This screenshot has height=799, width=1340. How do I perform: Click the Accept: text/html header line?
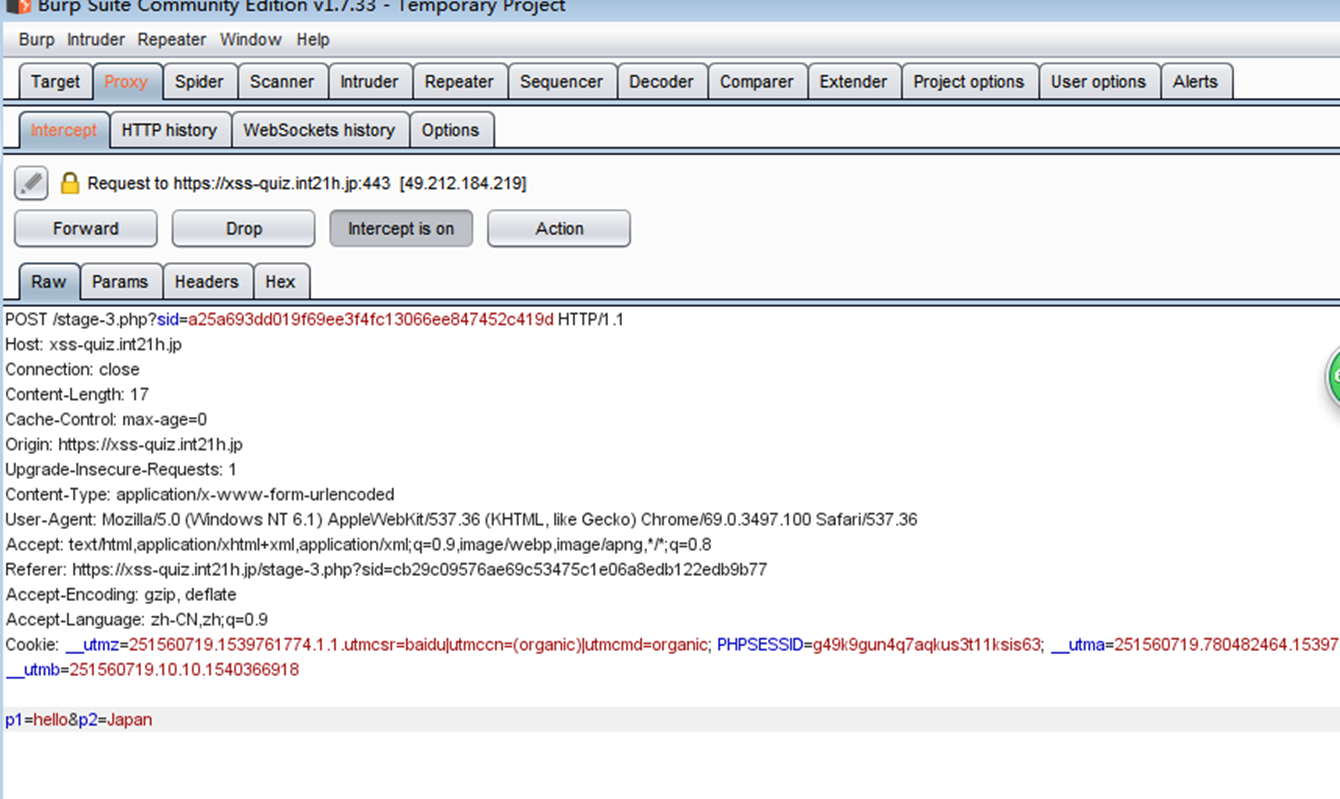coord(358,544)
